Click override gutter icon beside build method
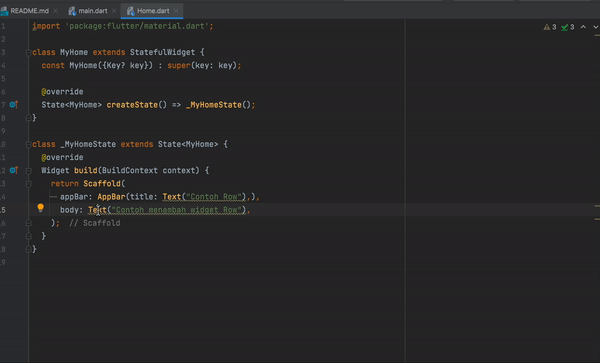Screen dimensions: 600x363 [14, 170]
